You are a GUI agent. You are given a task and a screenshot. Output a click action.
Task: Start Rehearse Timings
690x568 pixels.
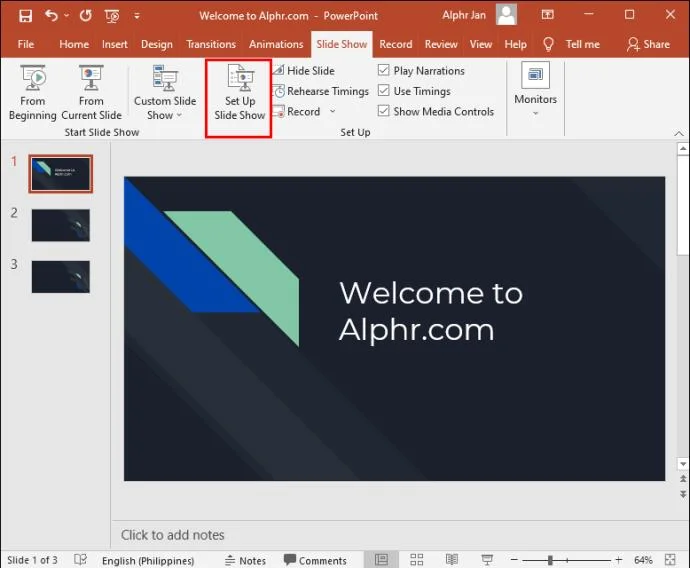coord(321,91)
